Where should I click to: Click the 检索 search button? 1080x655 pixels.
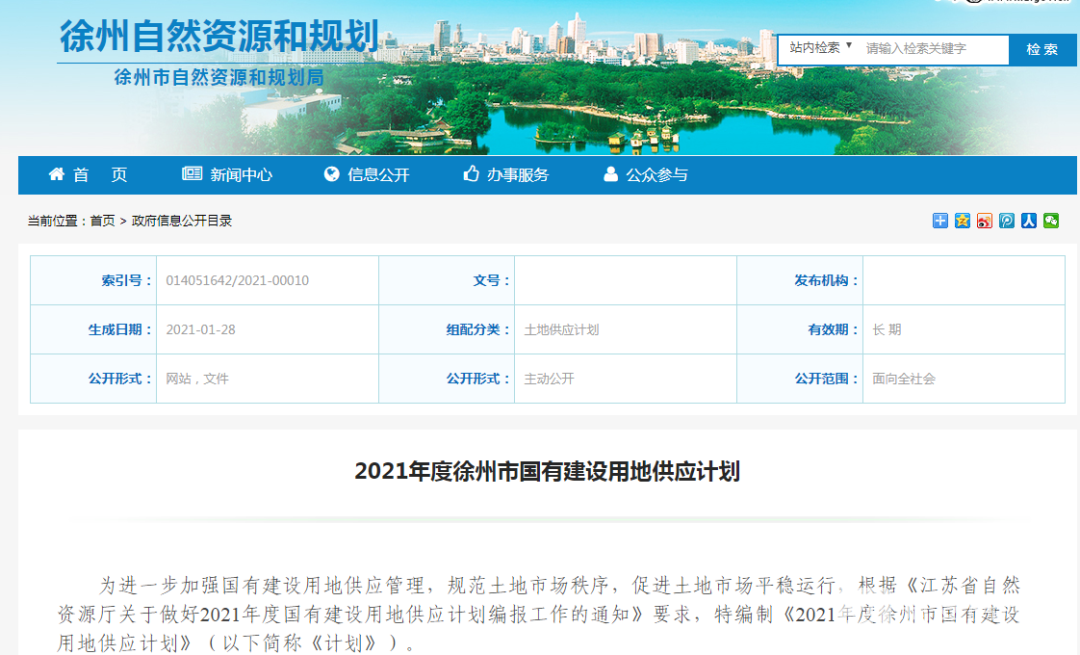(1042, 50)
